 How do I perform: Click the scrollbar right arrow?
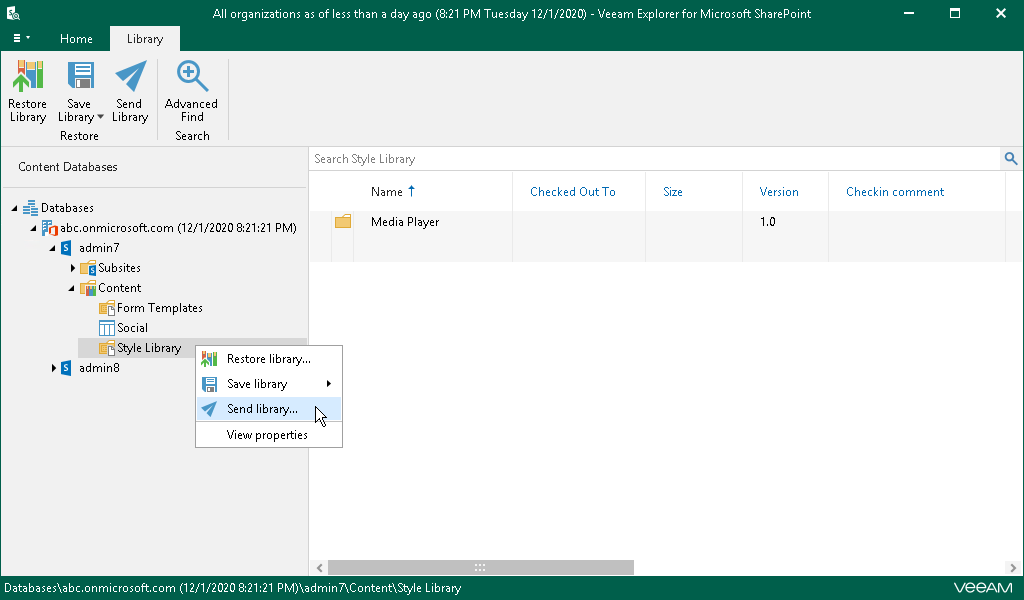coord(1012,567)
